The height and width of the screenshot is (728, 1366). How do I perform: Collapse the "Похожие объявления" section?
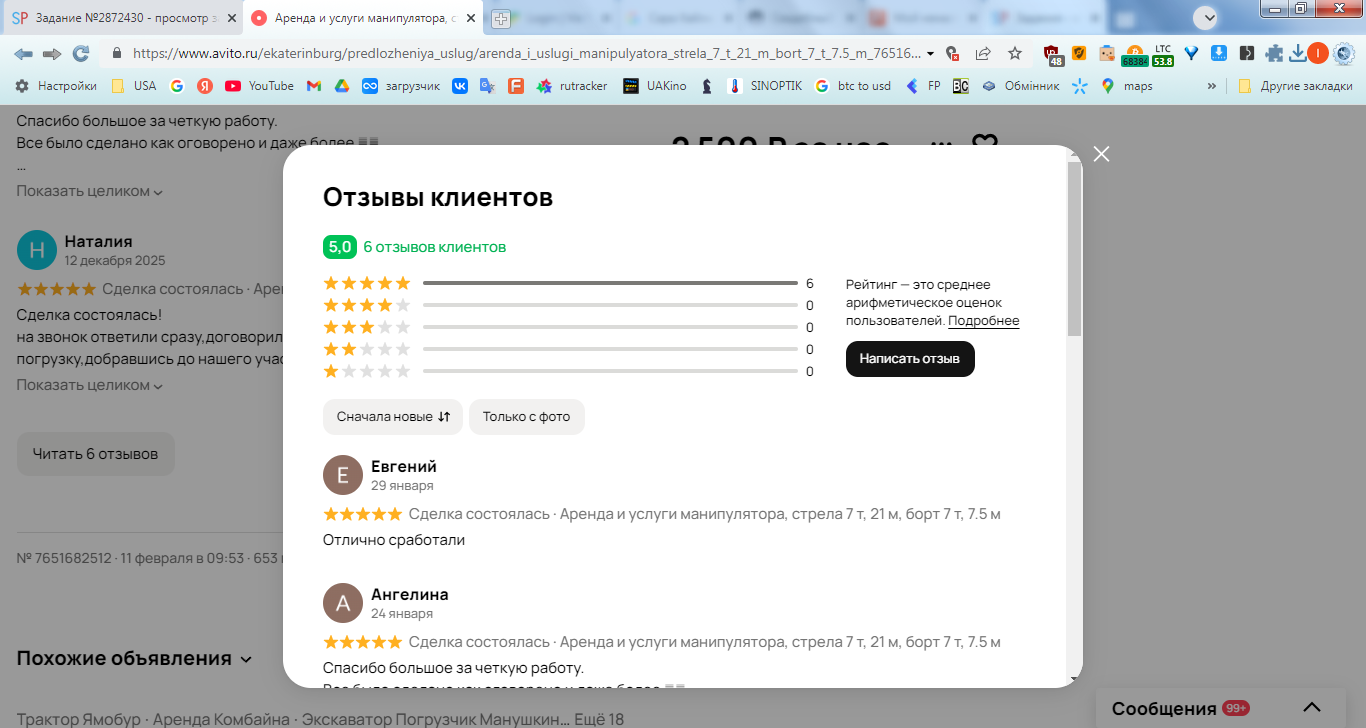click(x=135, y=658)
